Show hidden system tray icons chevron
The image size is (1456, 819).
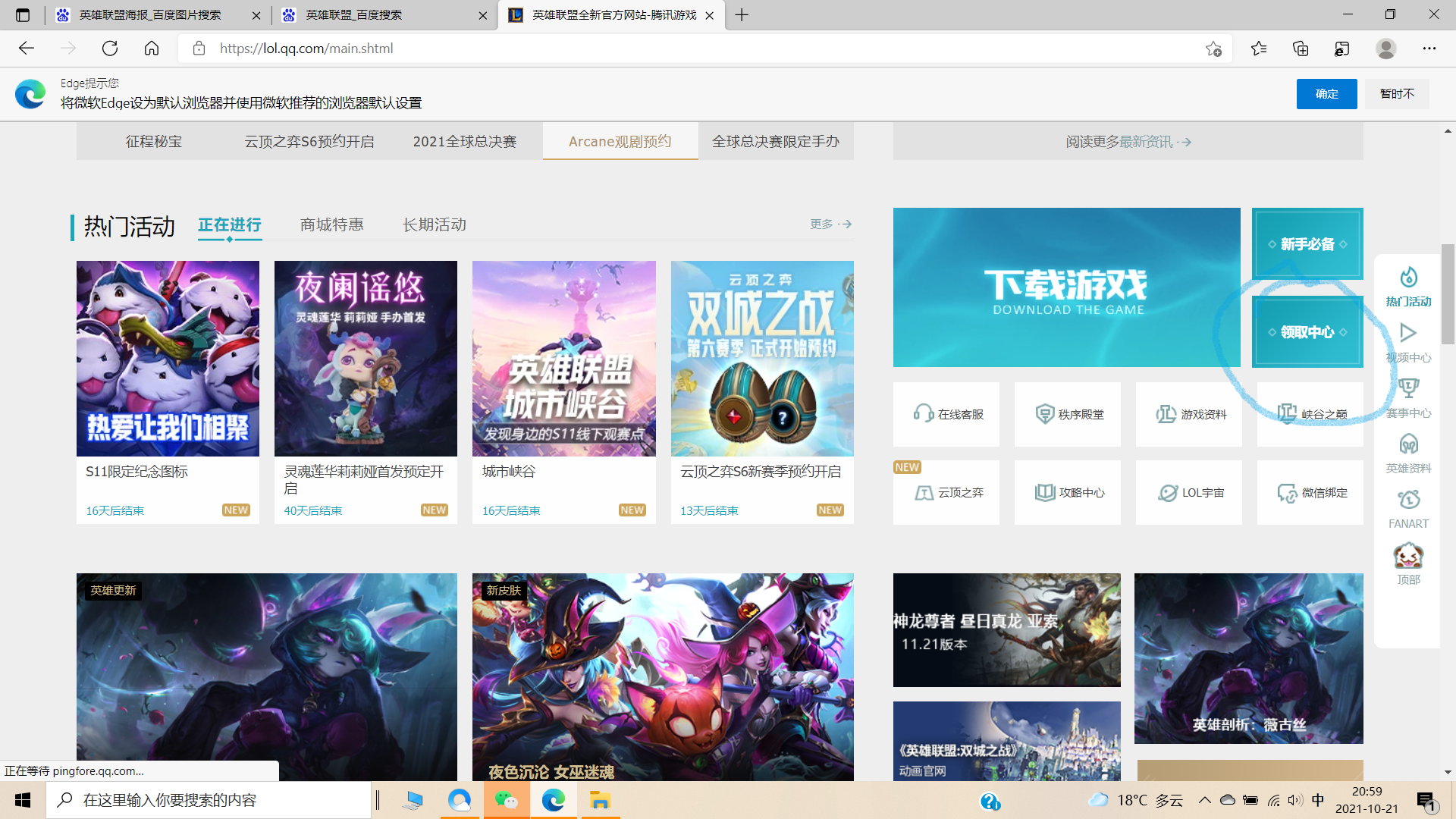click(x=1204, y=800)
